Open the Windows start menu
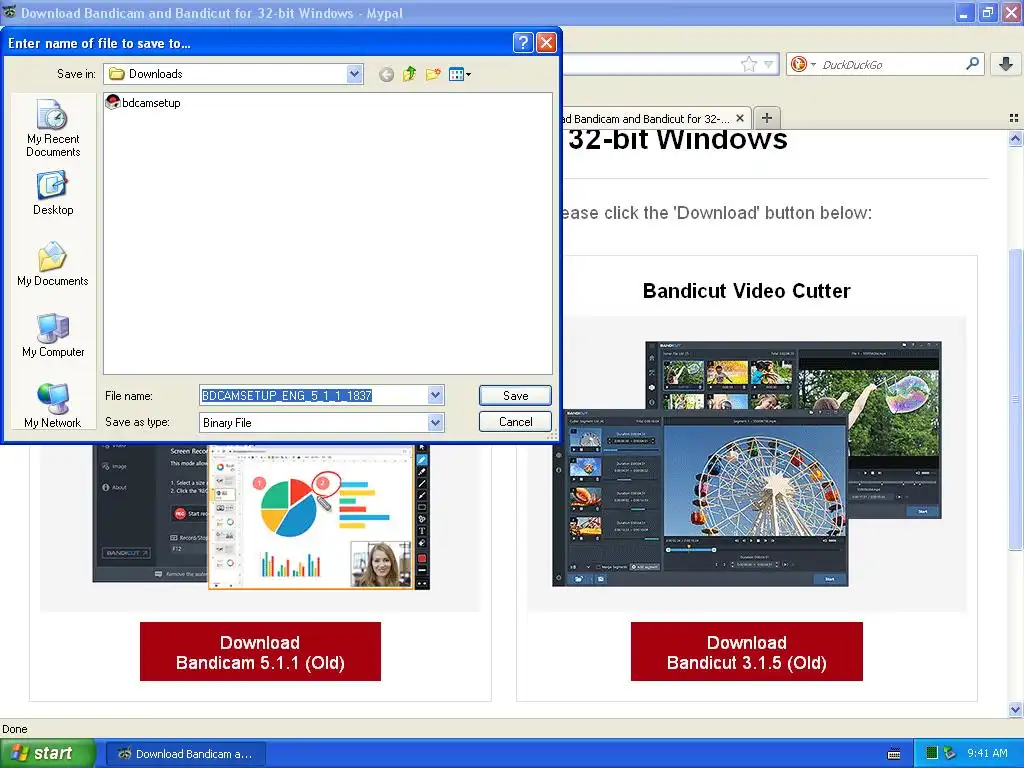 click(47, 754)
